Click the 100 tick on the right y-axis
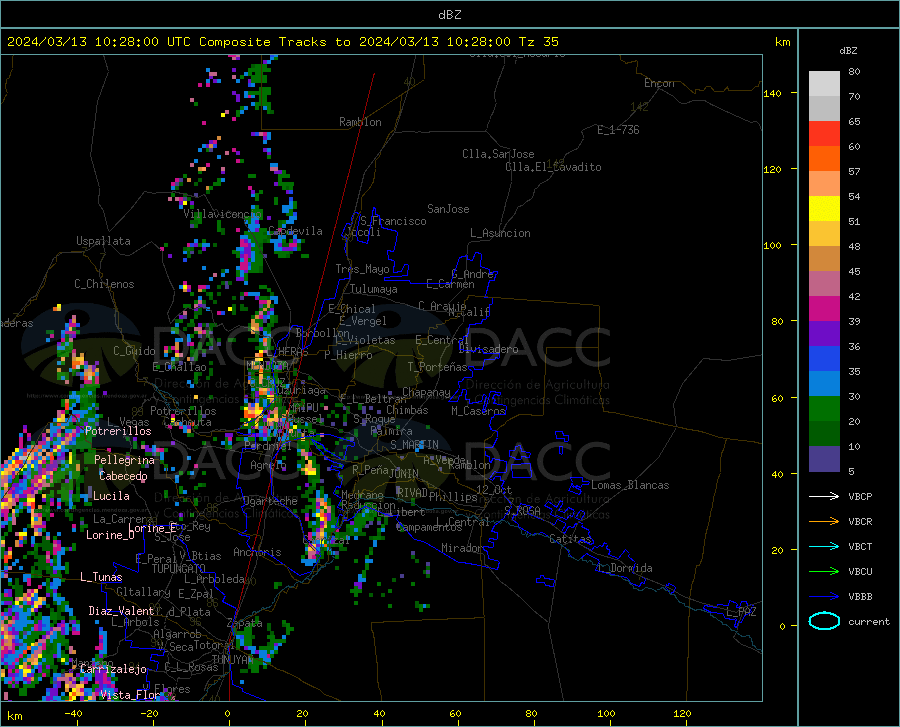This screenshot has height=727, width=900. click(x=772, y=245)
